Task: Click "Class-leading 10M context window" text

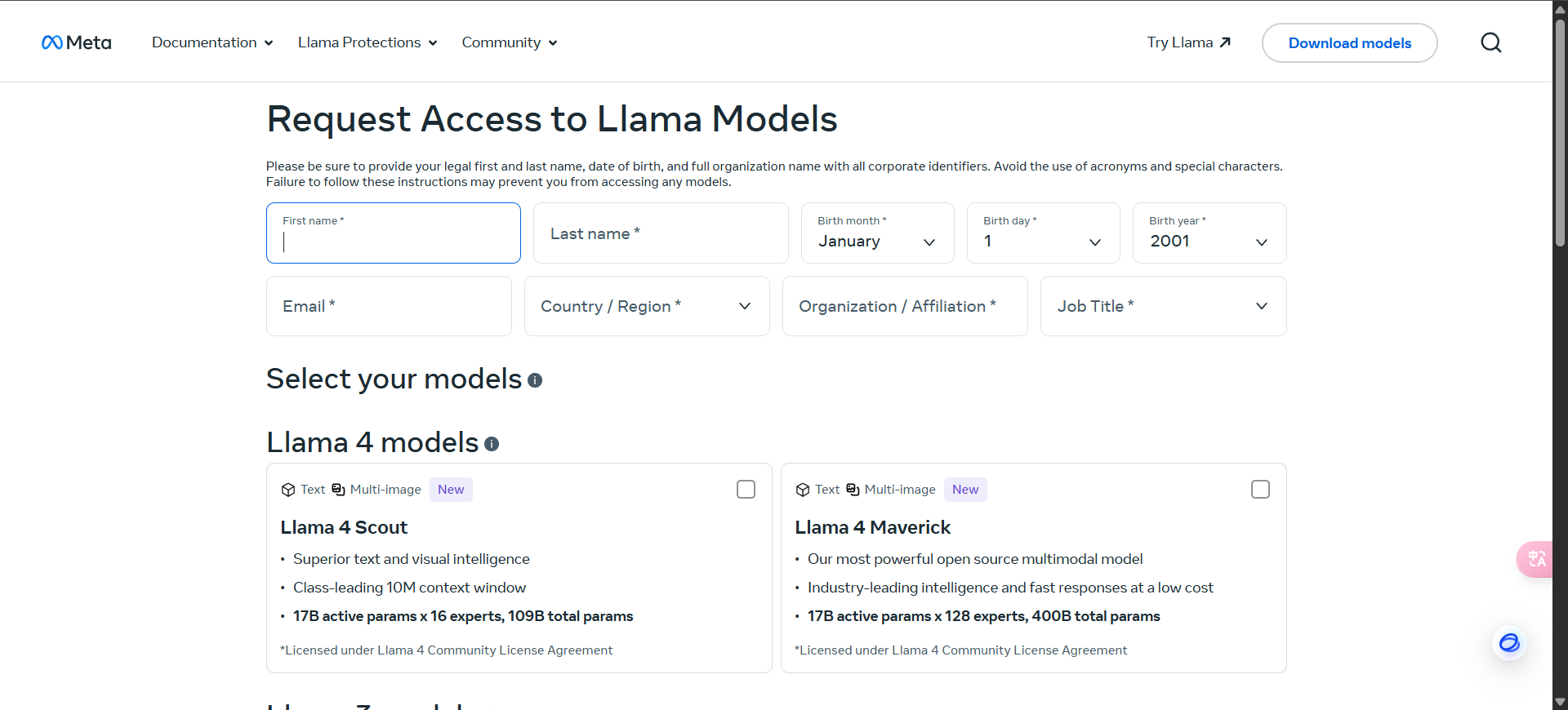Action: pyautogui.click(x=409, y=588)
